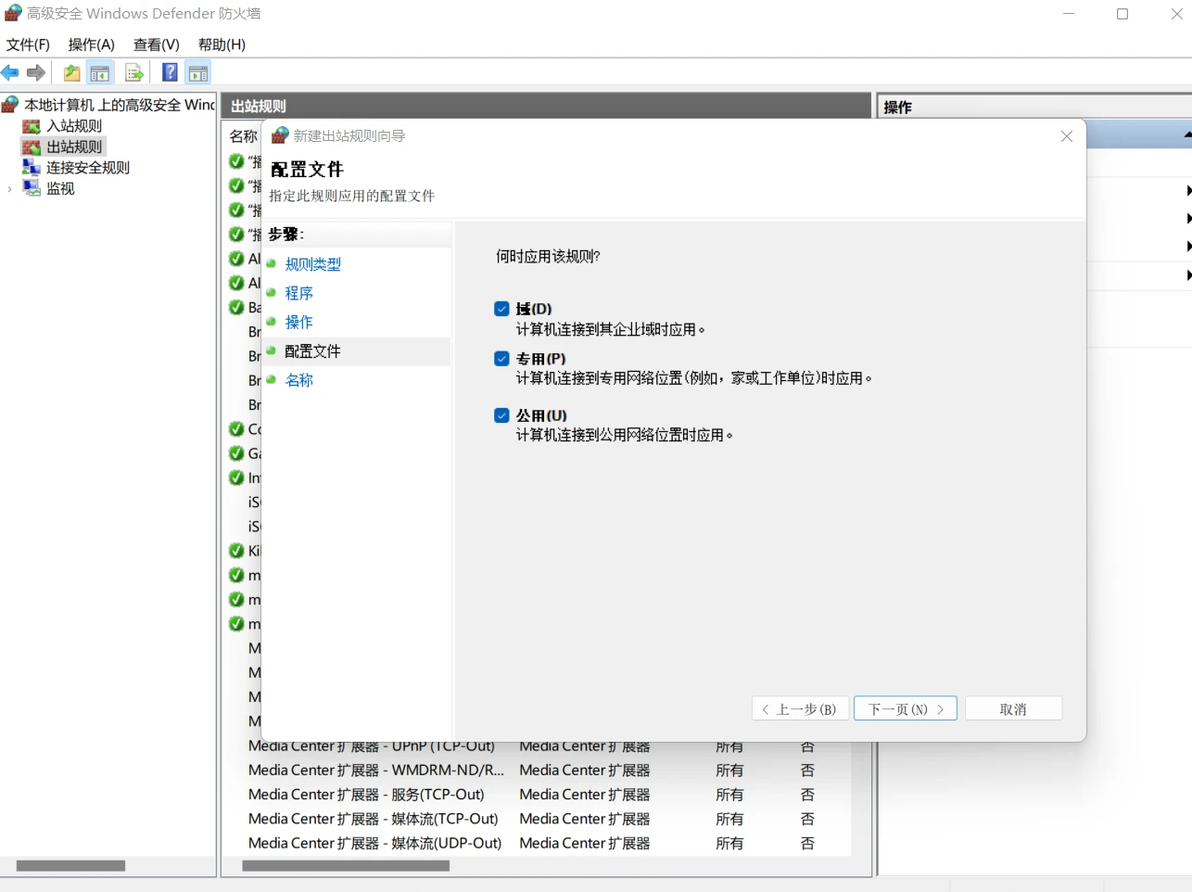The width and height of the screenshot is (1192, 892).
Task: Go to the 操作 wizard step
Action: 299,322
